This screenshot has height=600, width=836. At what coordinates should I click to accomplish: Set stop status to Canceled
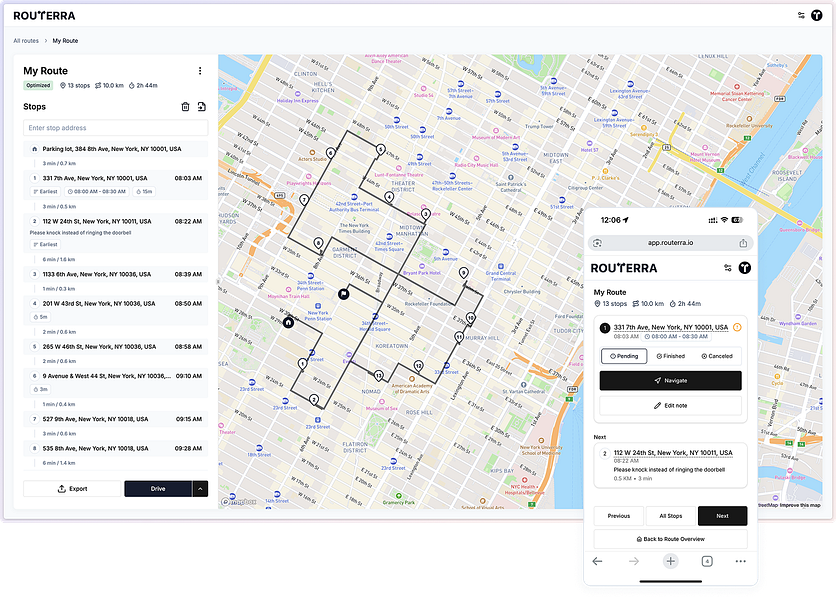[x=717, y=356]
